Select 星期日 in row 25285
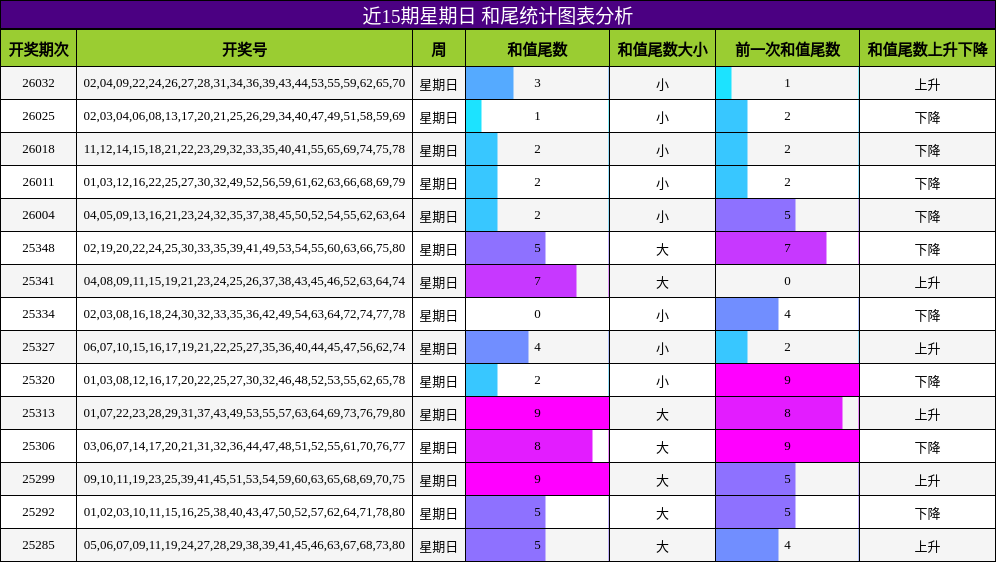Image resolution: width=996 pixels, height=562 pixels. [439, 547]
